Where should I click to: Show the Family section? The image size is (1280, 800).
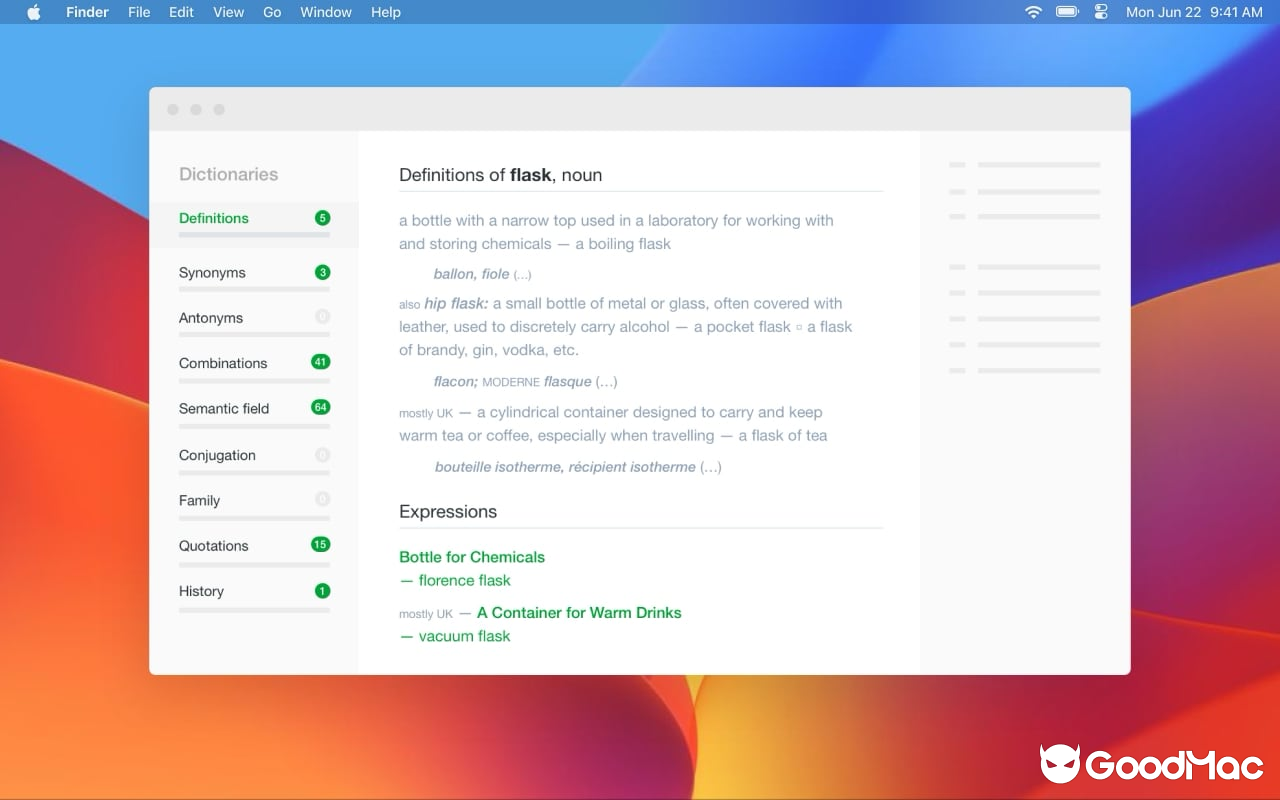(199, 500)
